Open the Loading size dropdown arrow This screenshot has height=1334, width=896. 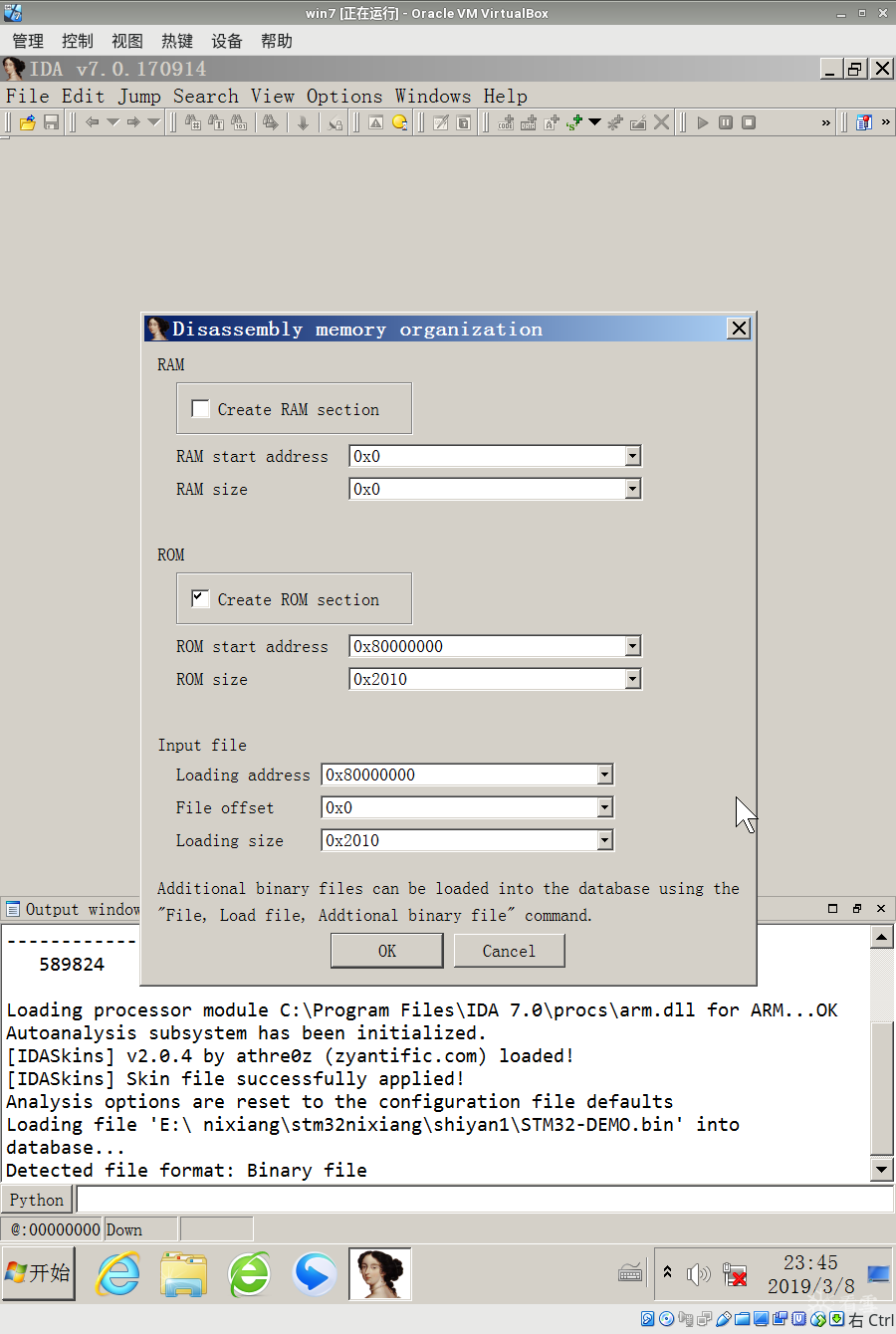604,840
